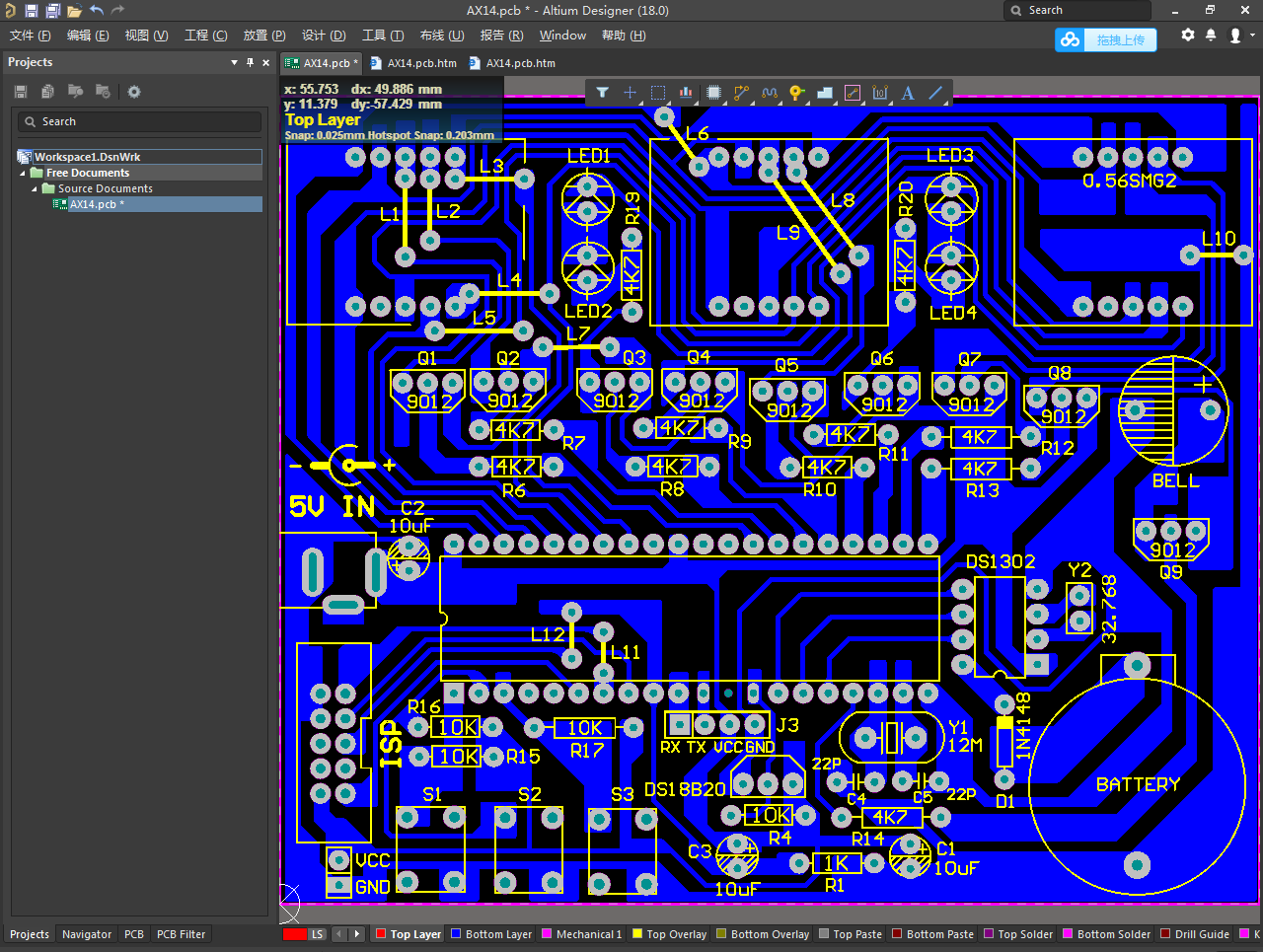The width and height of the screenshot is (1263, 952).
Task: Select the place polygon plane tool
Action: (825, 93)
